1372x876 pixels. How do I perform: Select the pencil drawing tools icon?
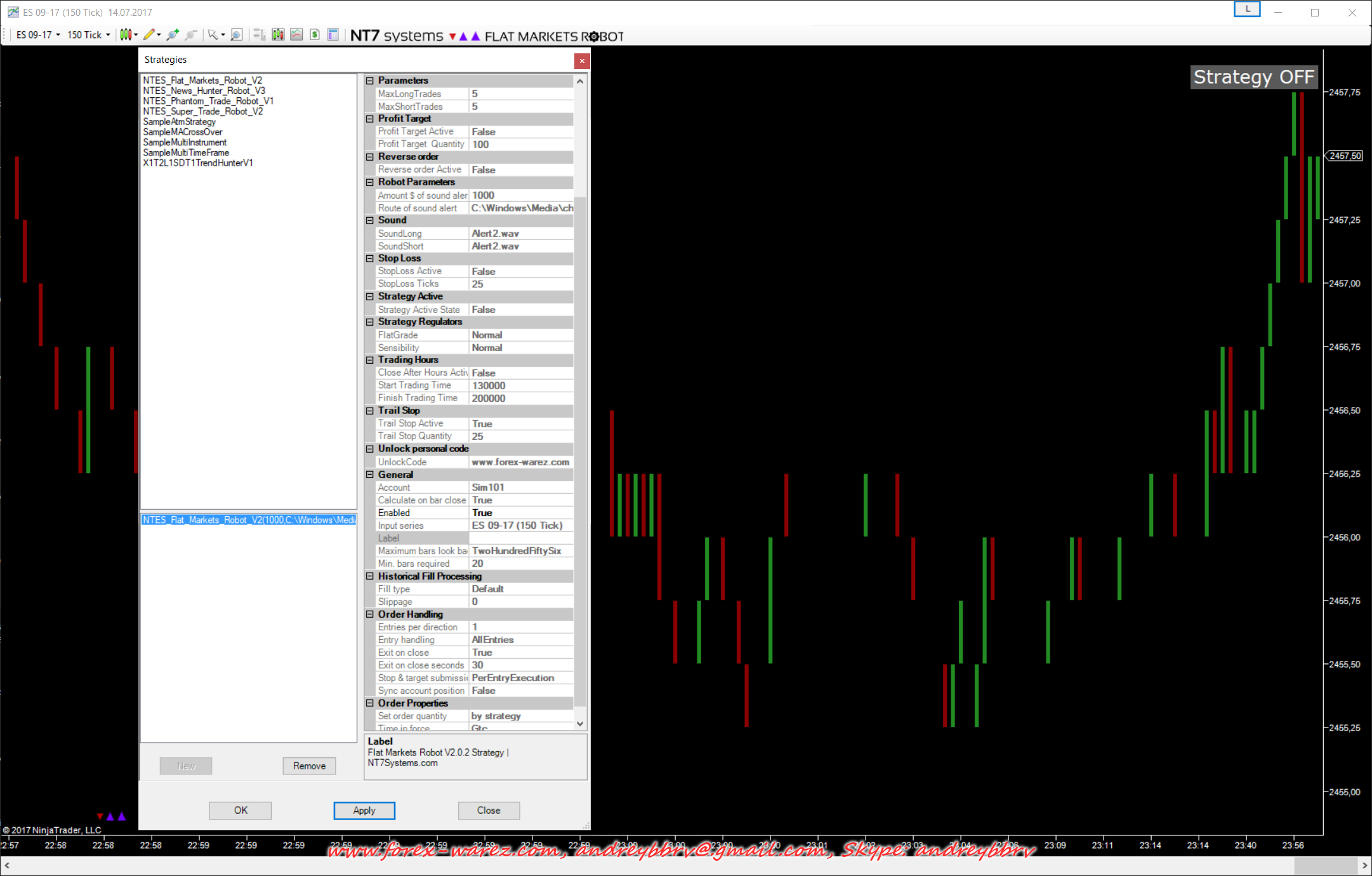pos(149,35)
